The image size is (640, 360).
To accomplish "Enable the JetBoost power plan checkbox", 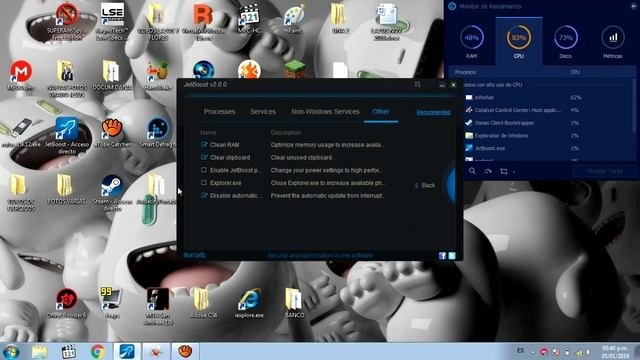I will [x=204, y=170].
